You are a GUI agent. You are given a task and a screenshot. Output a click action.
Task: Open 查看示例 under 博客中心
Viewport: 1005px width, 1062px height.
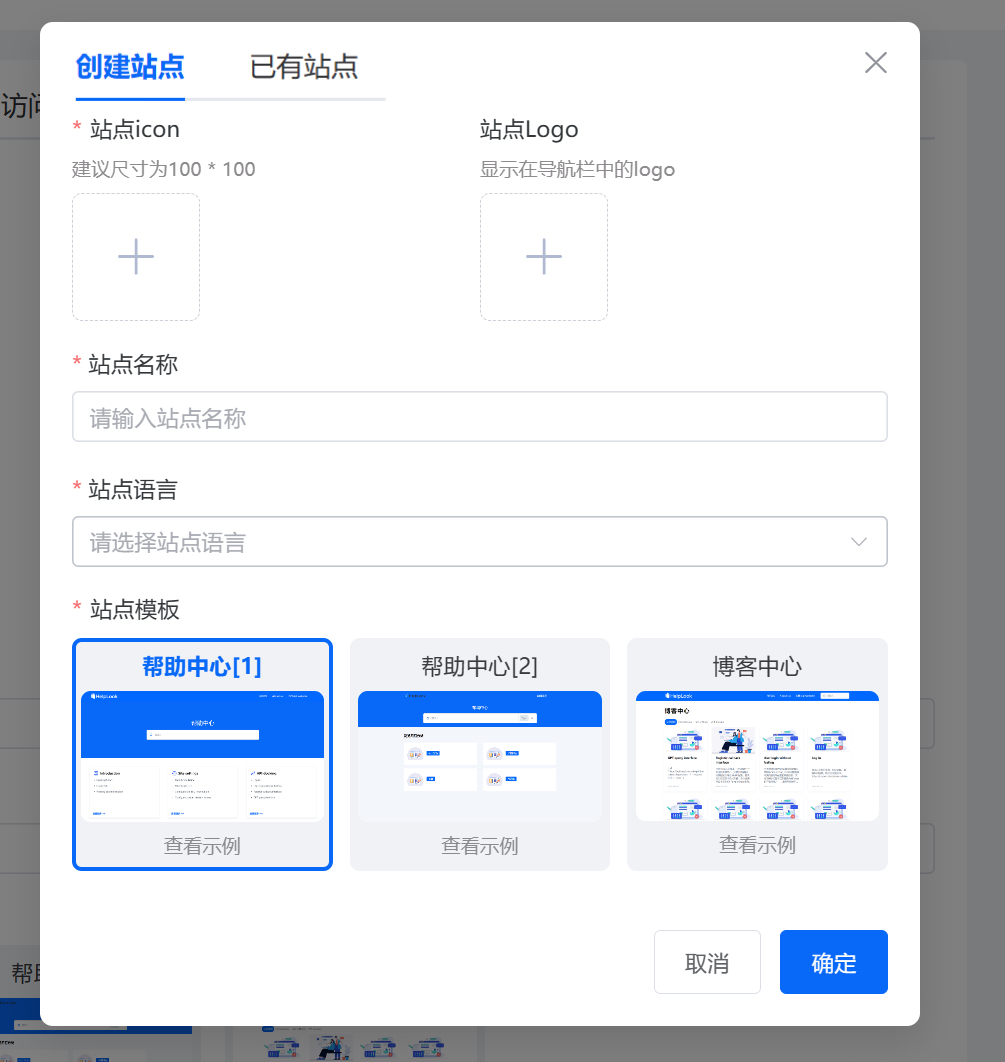(x=757, y=845)
